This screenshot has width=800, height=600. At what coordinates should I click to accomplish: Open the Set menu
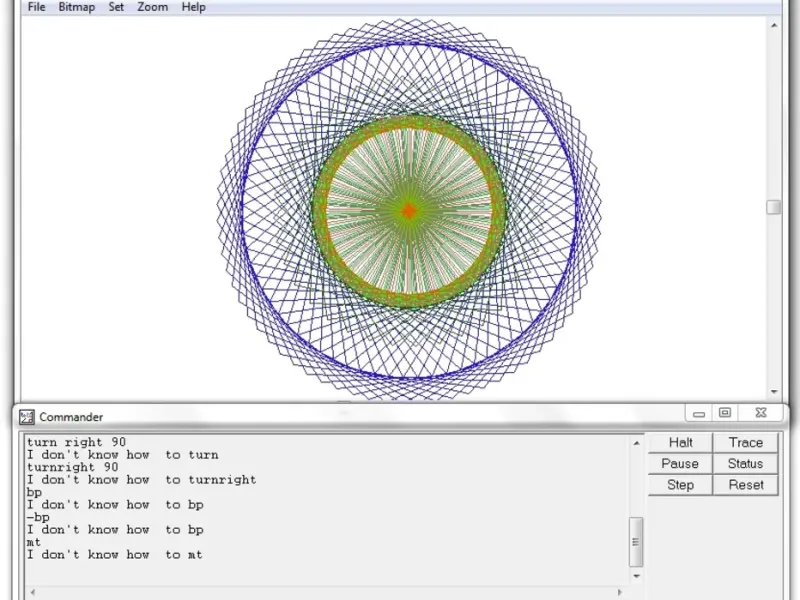pos(116,7)
